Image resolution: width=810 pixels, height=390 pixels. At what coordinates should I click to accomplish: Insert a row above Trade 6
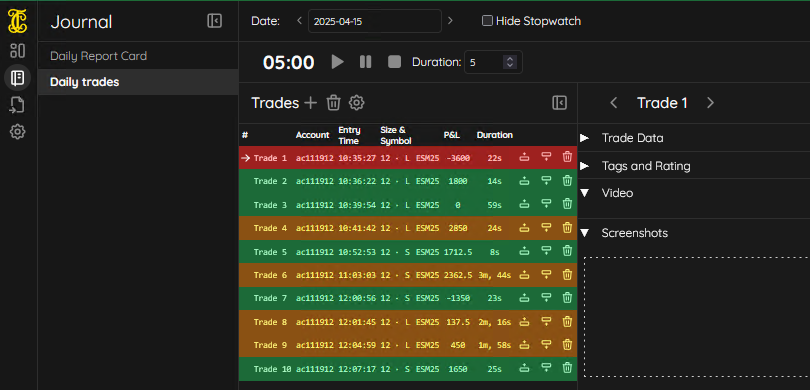(524, 275)
